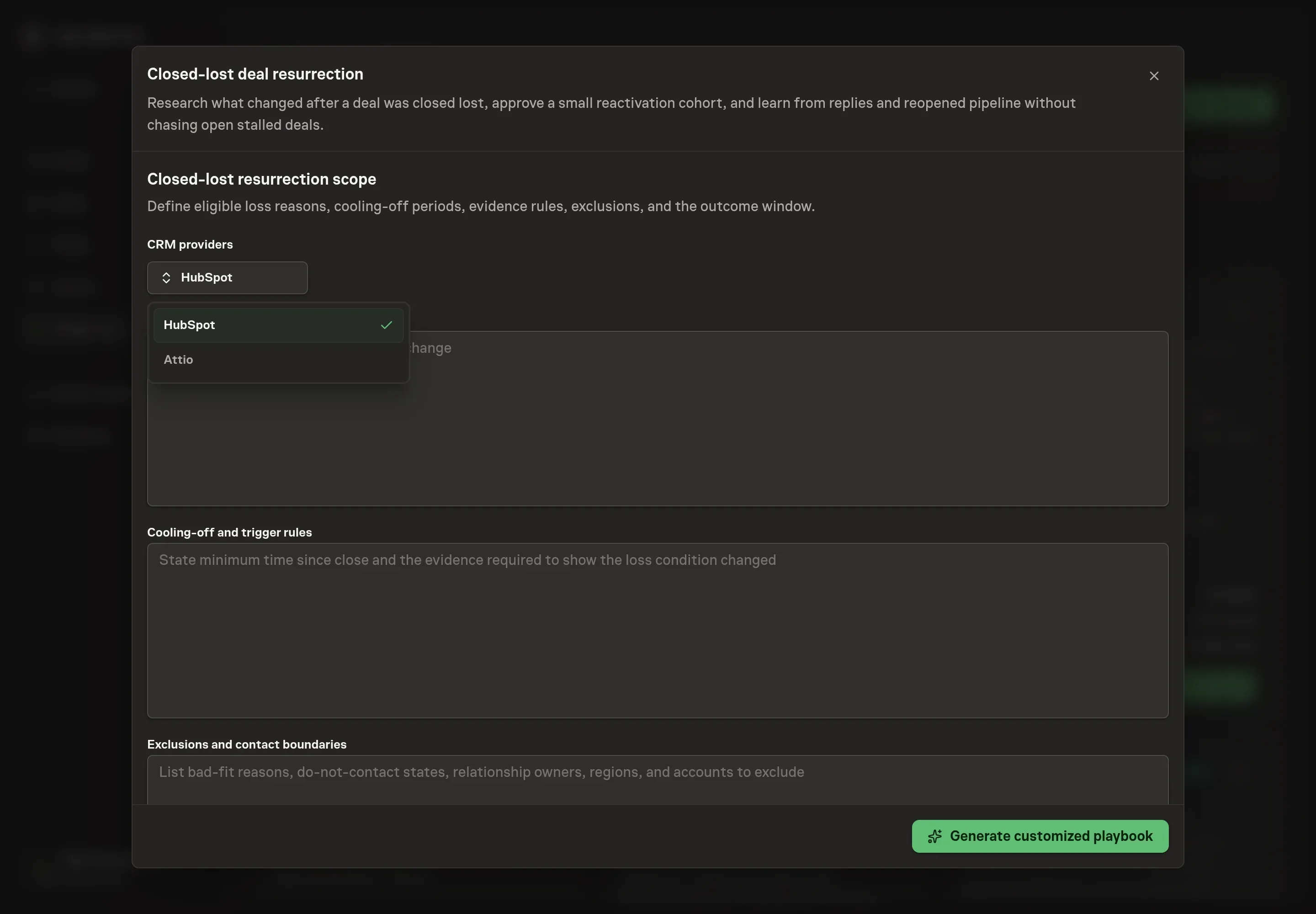Click the sparkle icon on the Generate button
The height and width of the screenshot is (914, 1316).
tap(934, 836)
